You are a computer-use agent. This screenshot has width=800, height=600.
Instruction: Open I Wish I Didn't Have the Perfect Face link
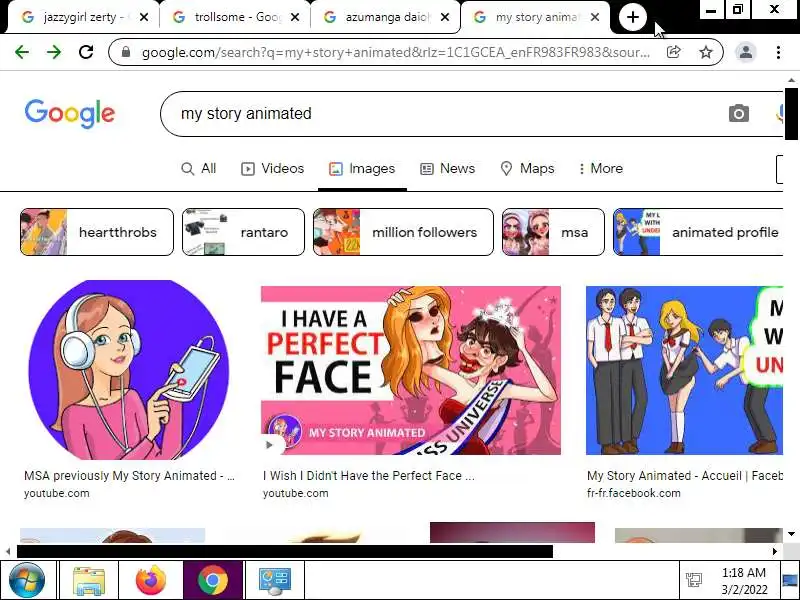point(368,476)
